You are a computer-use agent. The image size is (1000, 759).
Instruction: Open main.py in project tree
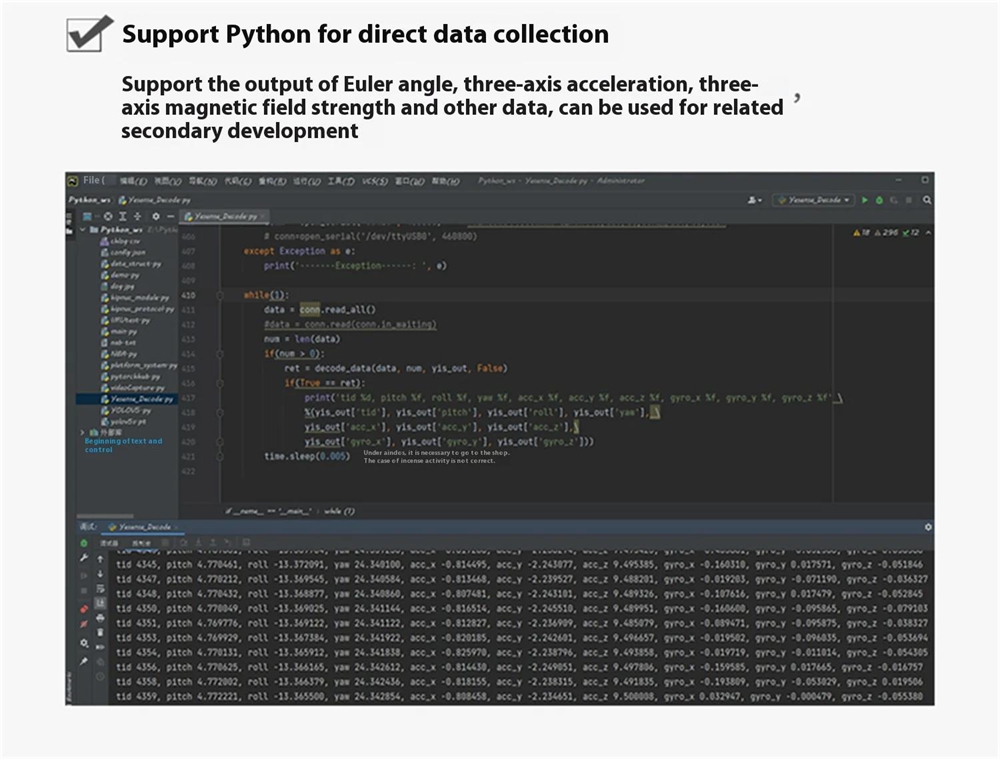(x=124, y=331)
